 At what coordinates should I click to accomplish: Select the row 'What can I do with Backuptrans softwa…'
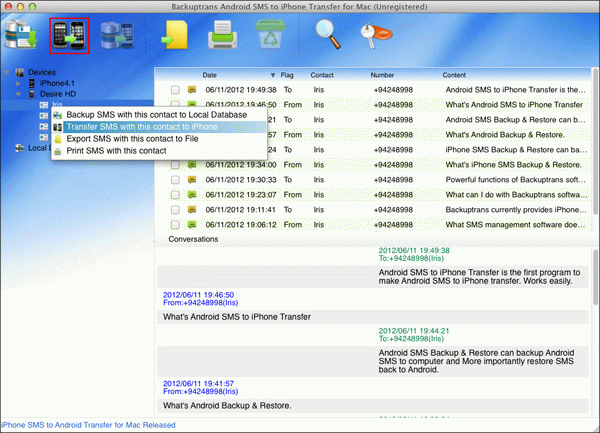pos(377,195)
